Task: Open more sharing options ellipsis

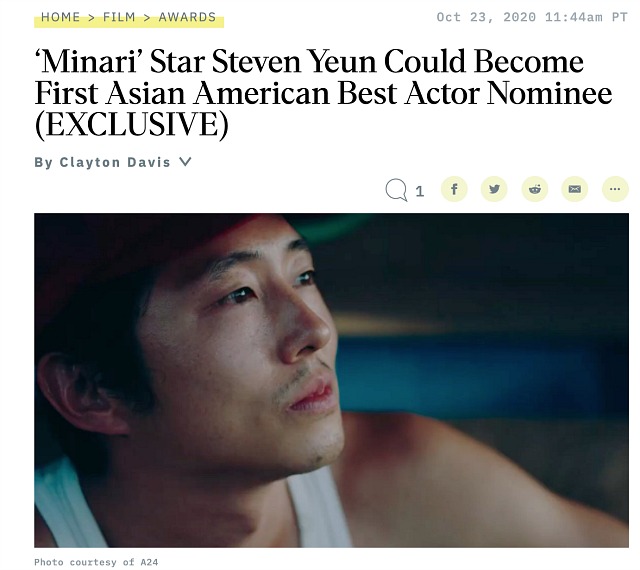Action: pos(615,189)
